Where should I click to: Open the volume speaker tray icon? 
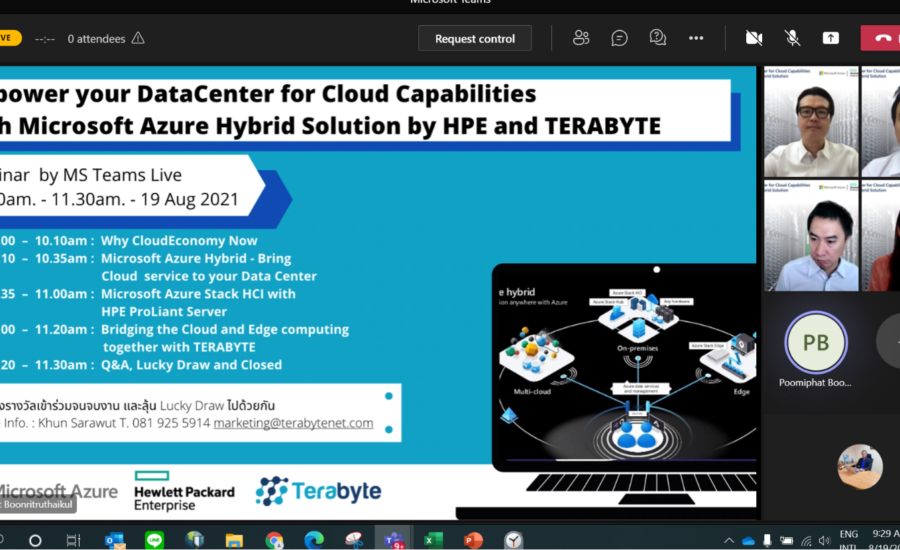tap(825, 540)
